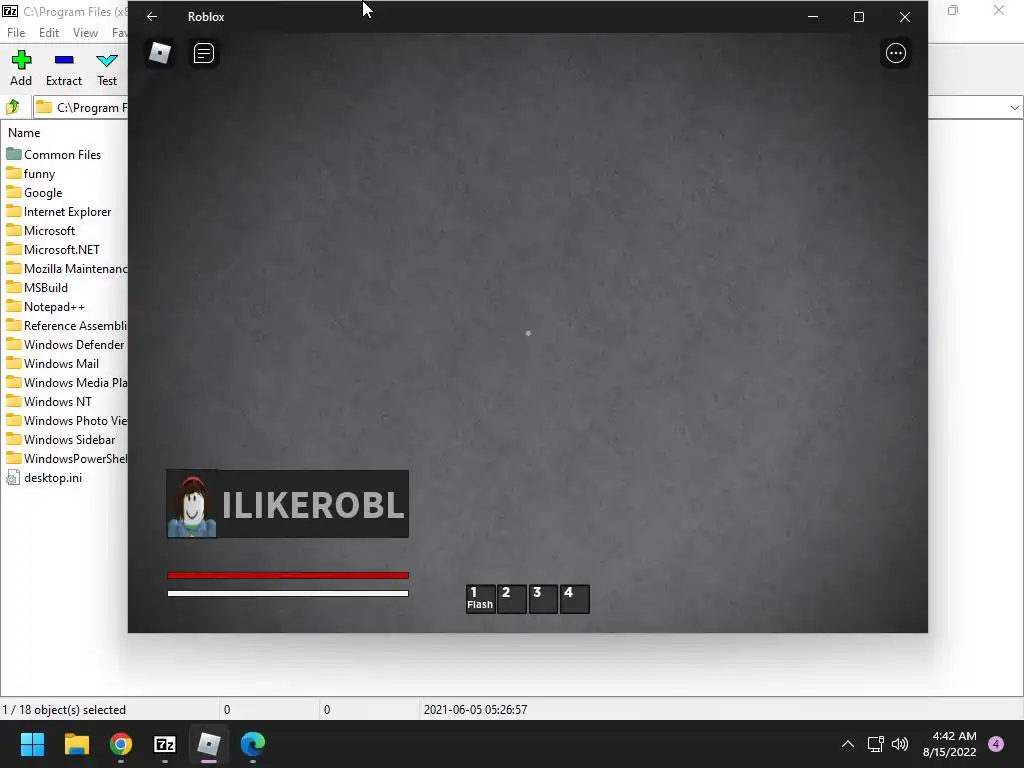The height and width of the screenshot is (768, 1024).
Task: Select hotbar slot 4
Action: click(574, 598)
